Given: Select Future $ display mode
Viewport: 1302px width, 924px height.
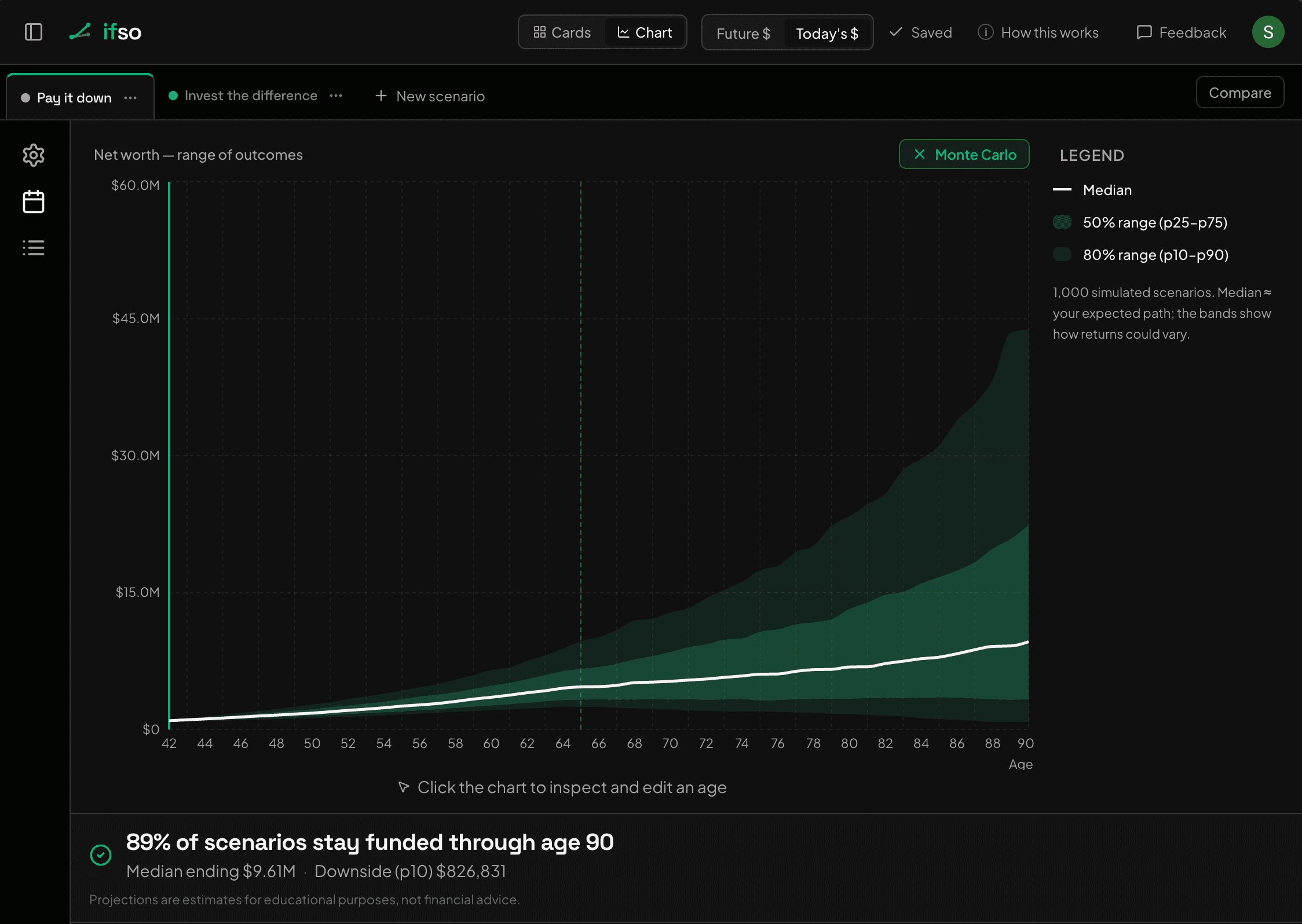Looking at the screenshot, I should click(744, 33).
